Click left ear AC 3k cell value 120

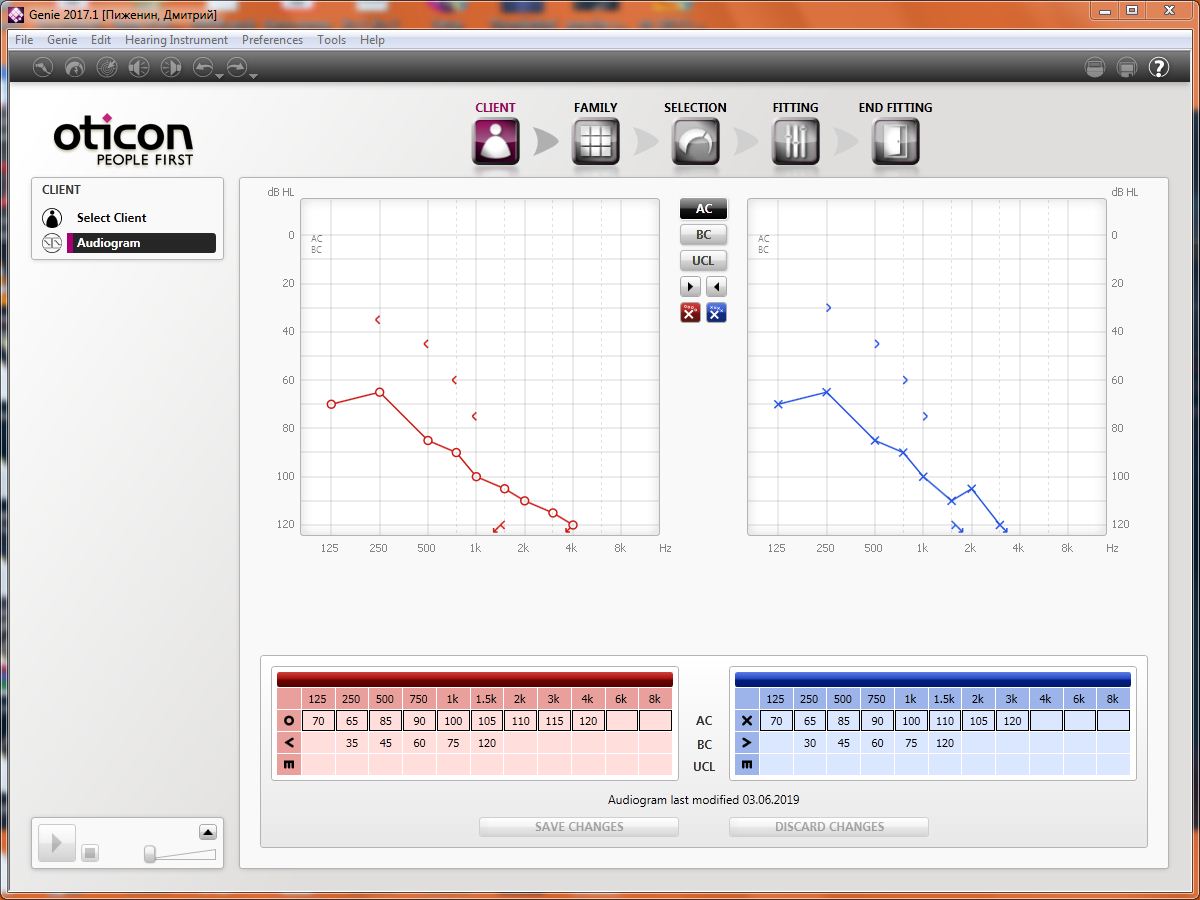[1012, 721]
